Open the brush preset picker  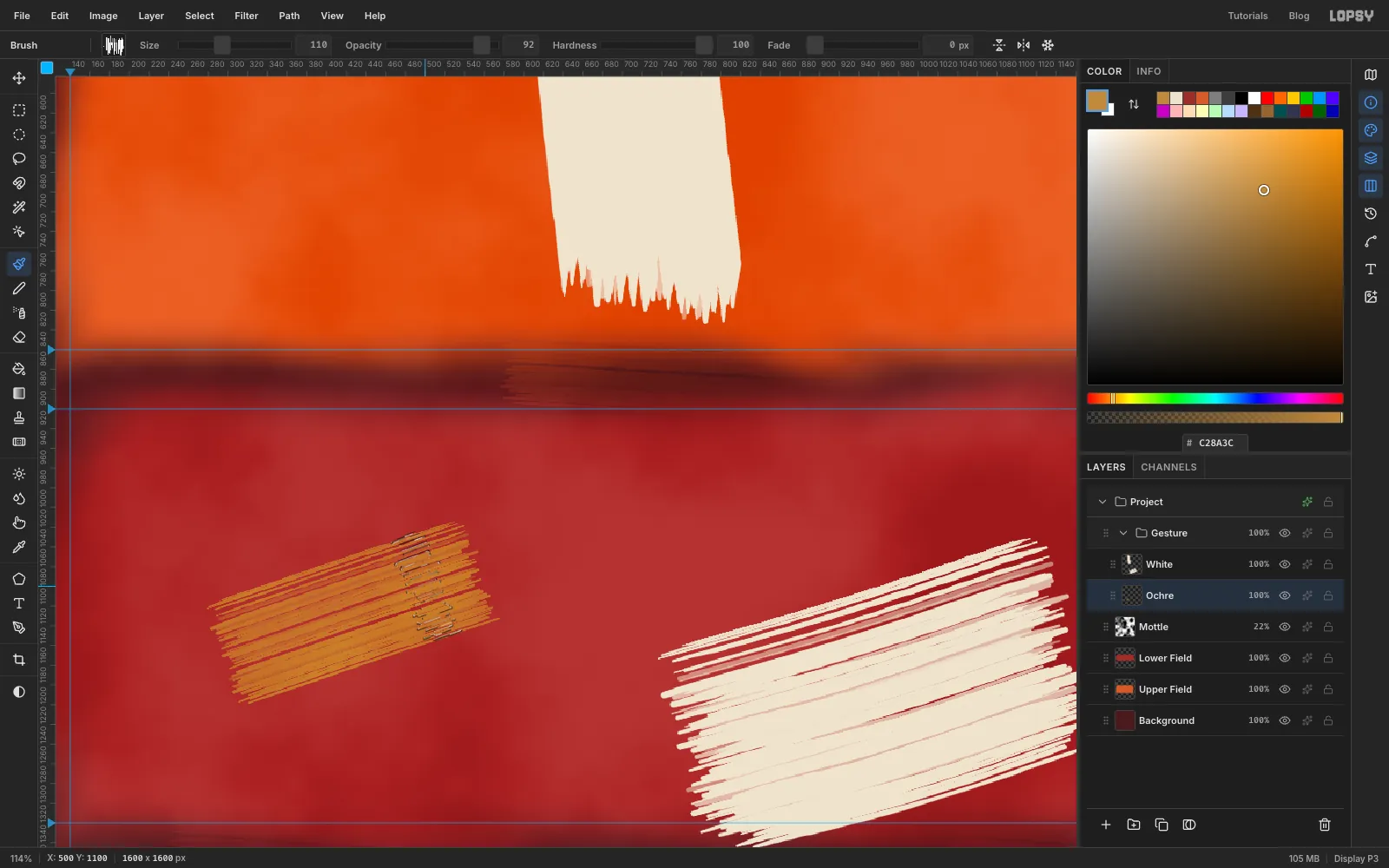pyautogui.click(x=114, y=45)
